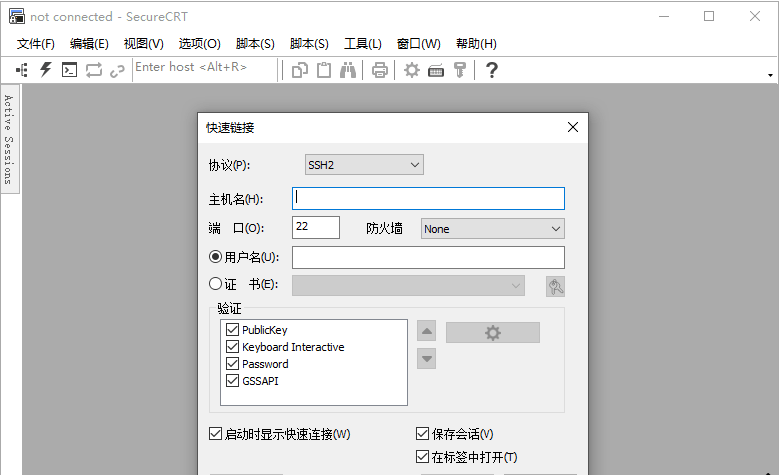The height and width of the screenshot is (475, 779).
Task: Click the binoculars Find icon
Action: tap(348, 69)
